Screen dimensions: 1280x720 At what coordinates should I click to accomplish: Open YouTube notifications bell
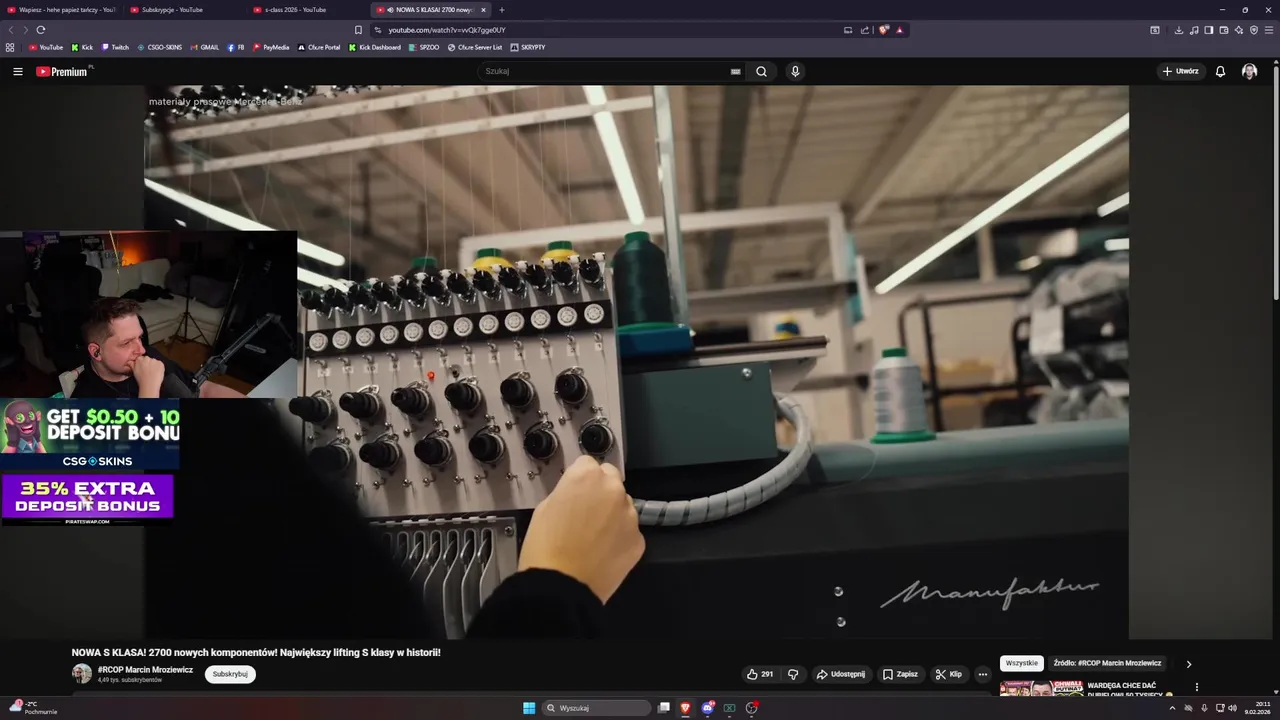(1220, 71)
